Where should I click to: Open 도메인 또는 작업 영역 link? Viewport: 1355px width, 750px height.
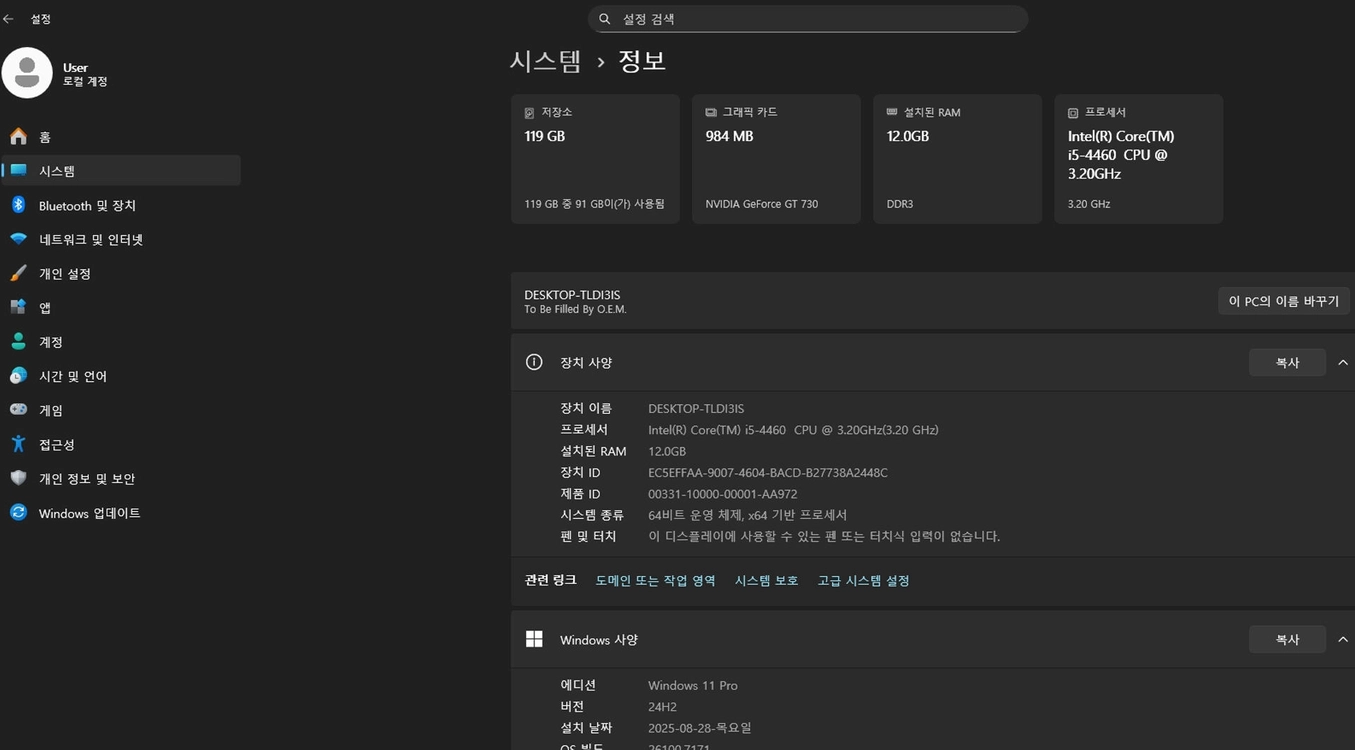click(655, 580)
